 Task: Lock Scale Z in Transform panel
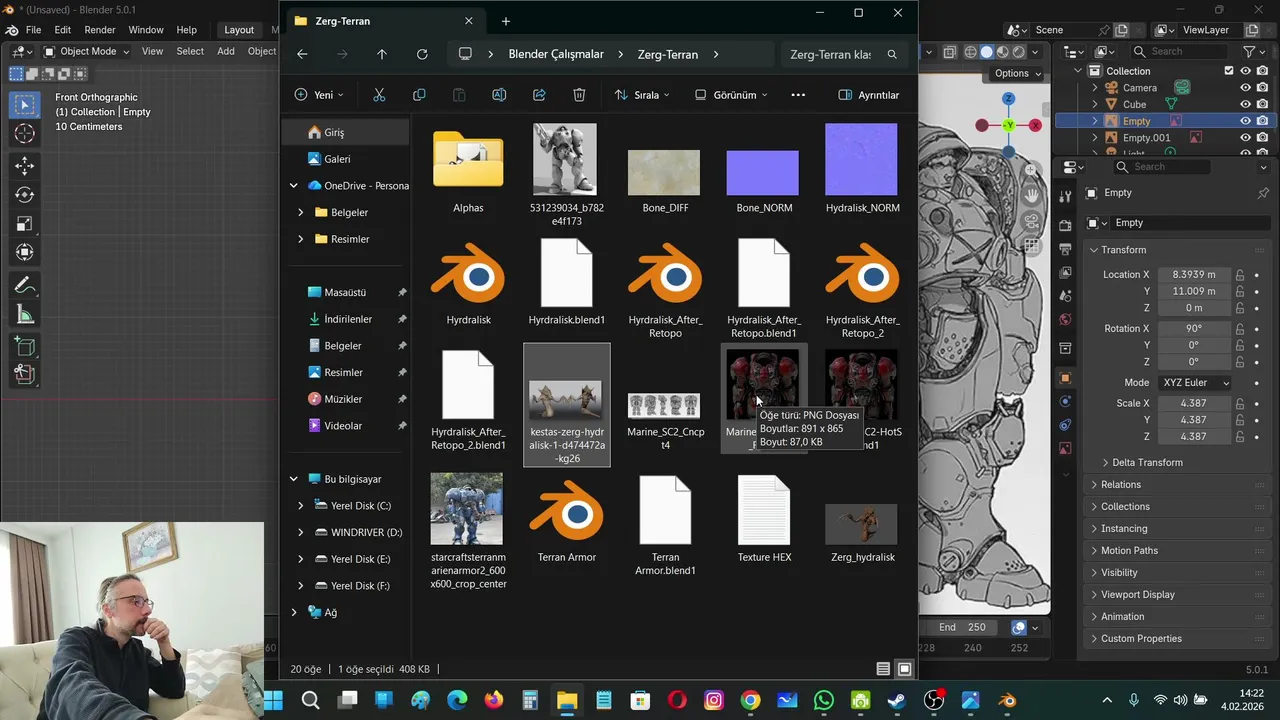pyautogui.click(x=1240, y=437)
